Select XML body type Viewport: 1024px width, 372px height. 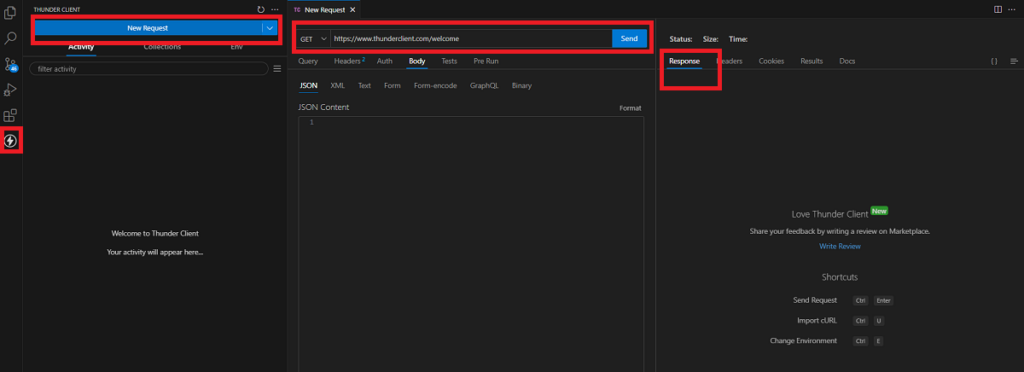coord(338,85)
